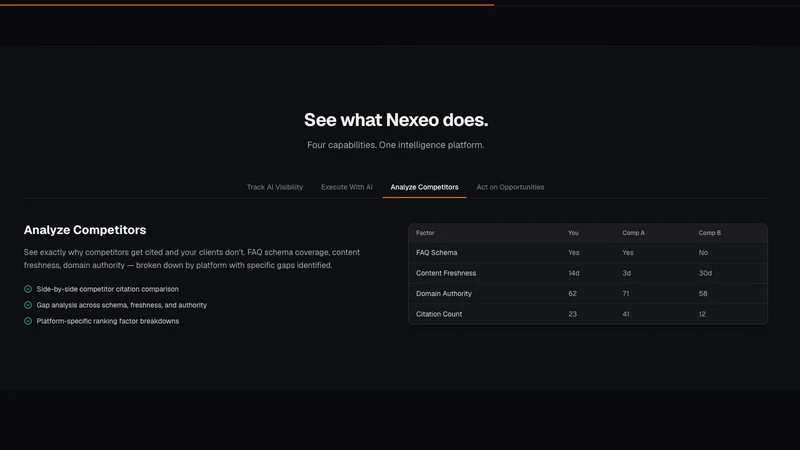800x450 pixels.
Task: Click the 'Comp B' column header
Action: (x=710, y=233)
